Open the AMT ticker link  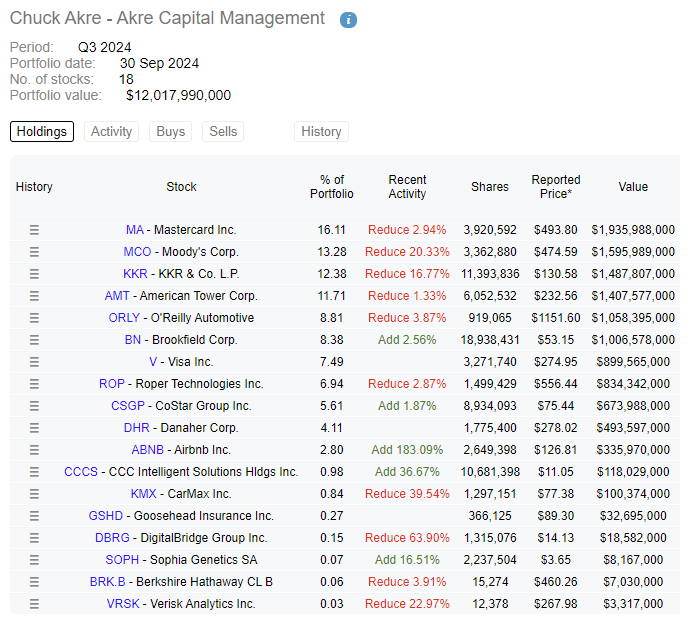(117, 296)
